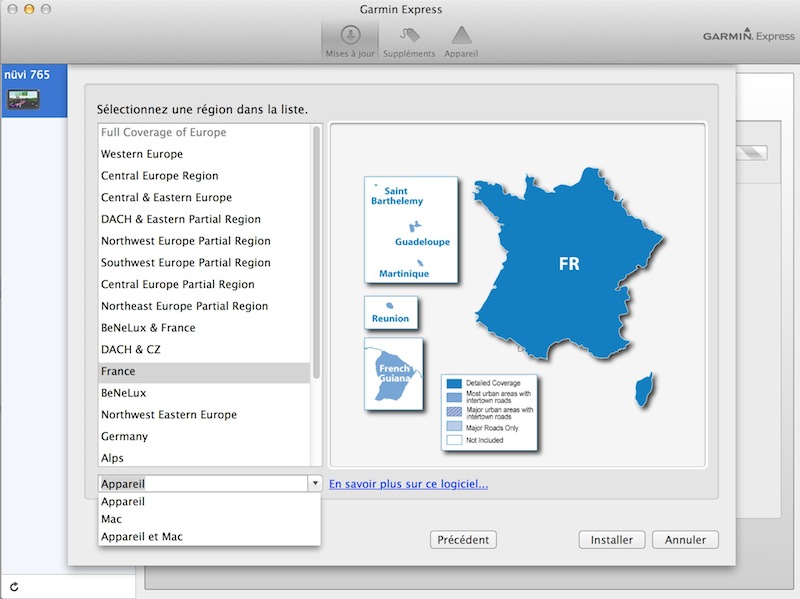The image size is (800, 599).
Task: Collapse the install destination dropdown arrow
Action: tap(315, 483)
